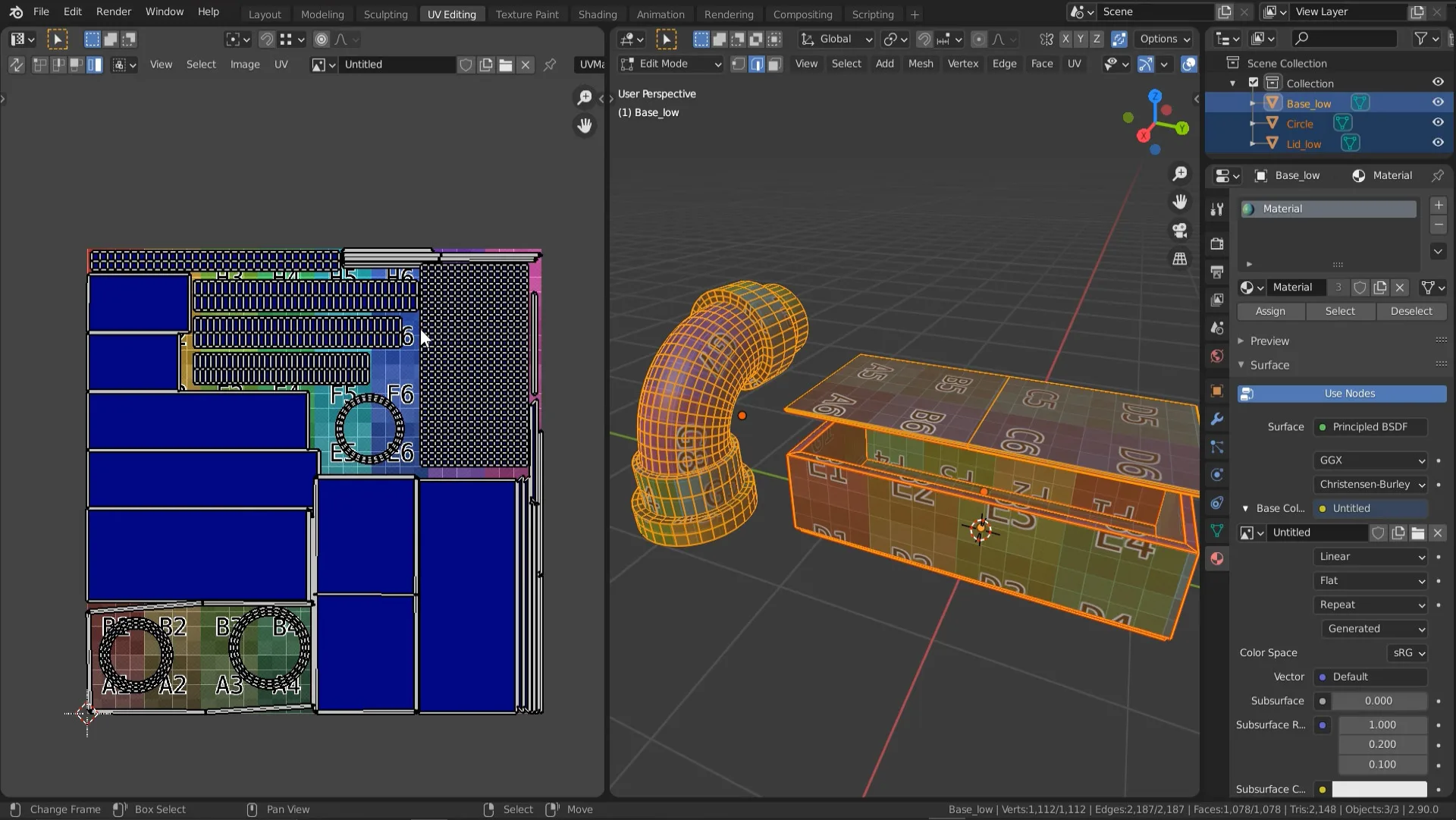This screenshot has width=1456, height=820.
Task: Open the Sculpting workspace tab
Action: 385,14
